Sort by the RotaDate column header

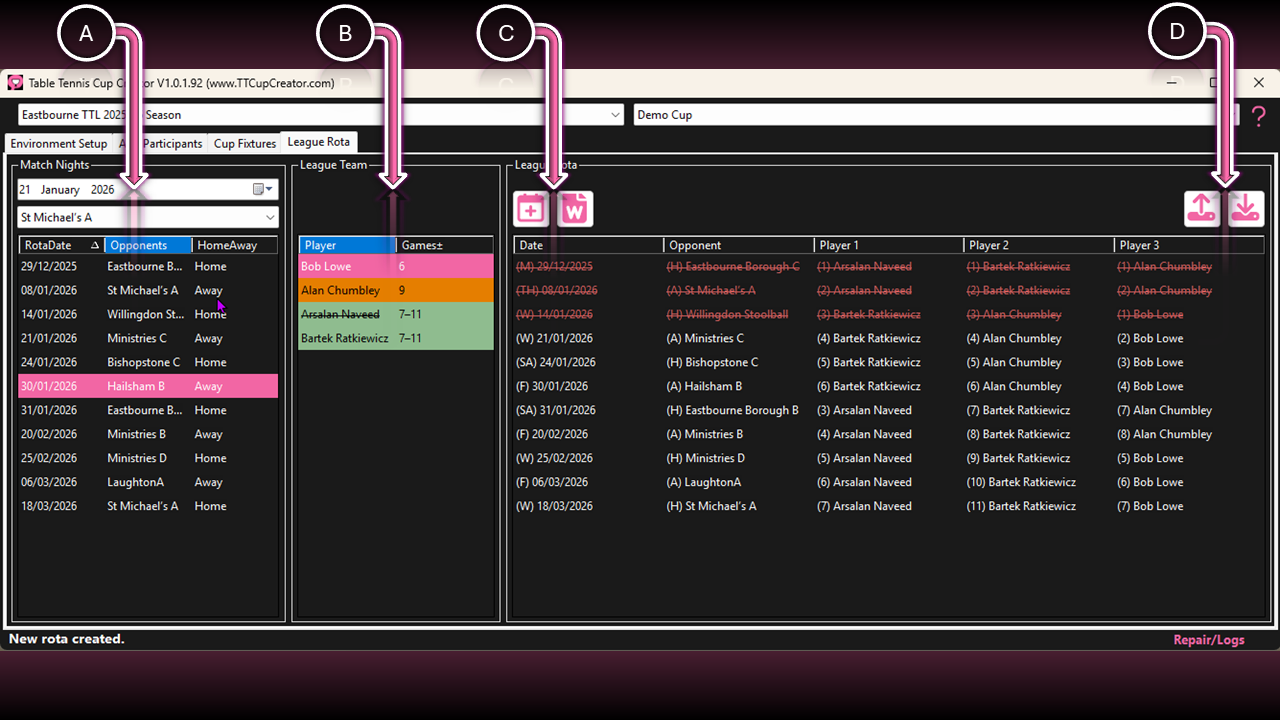click(x=62, y=245)
